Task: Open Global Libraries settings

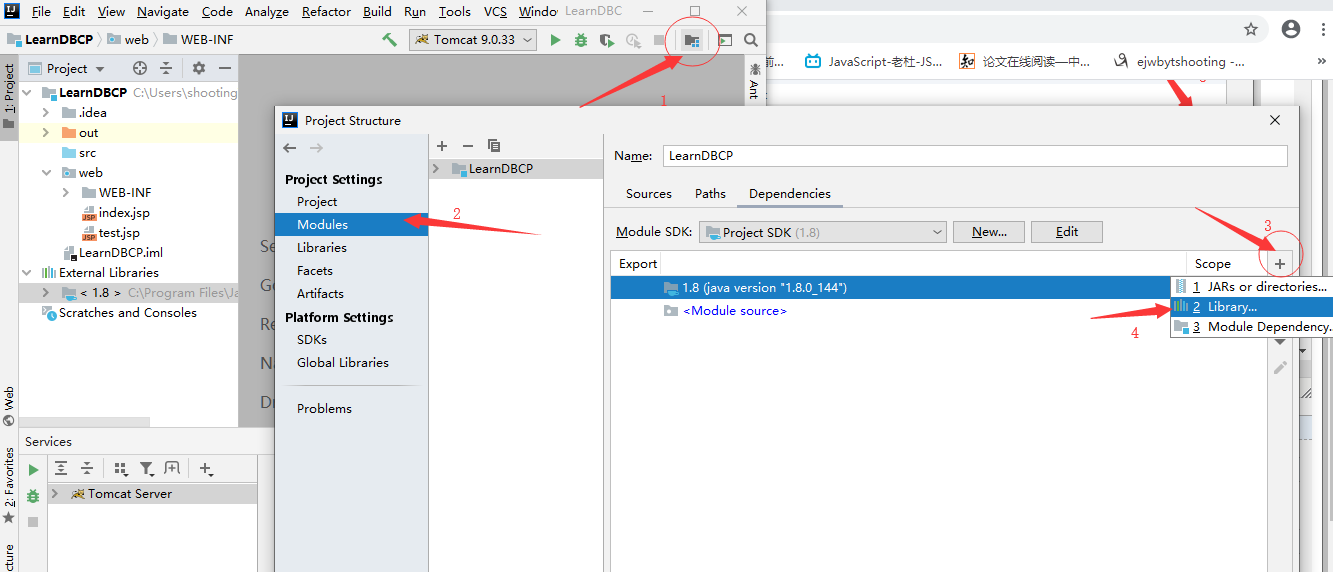Action: [x=343, y=363]
